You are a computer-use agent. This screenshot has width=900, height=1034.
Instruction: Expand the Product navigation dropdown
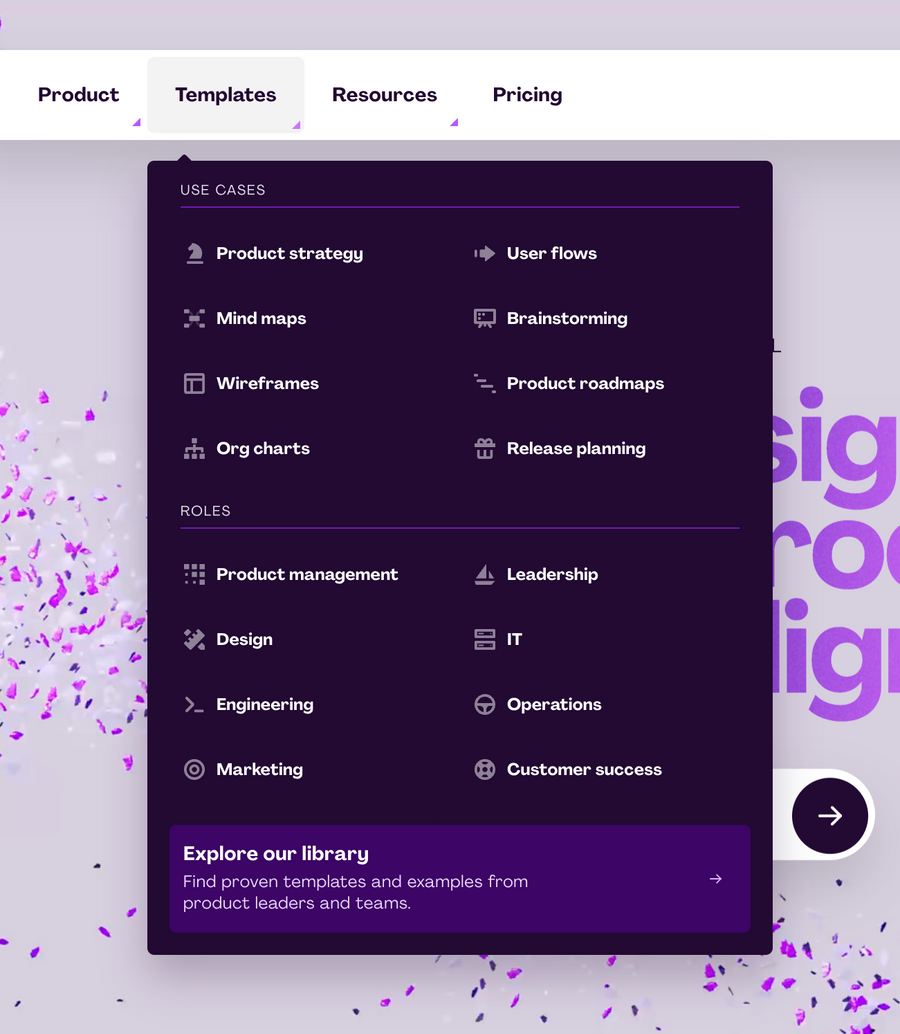click(78, 94)
